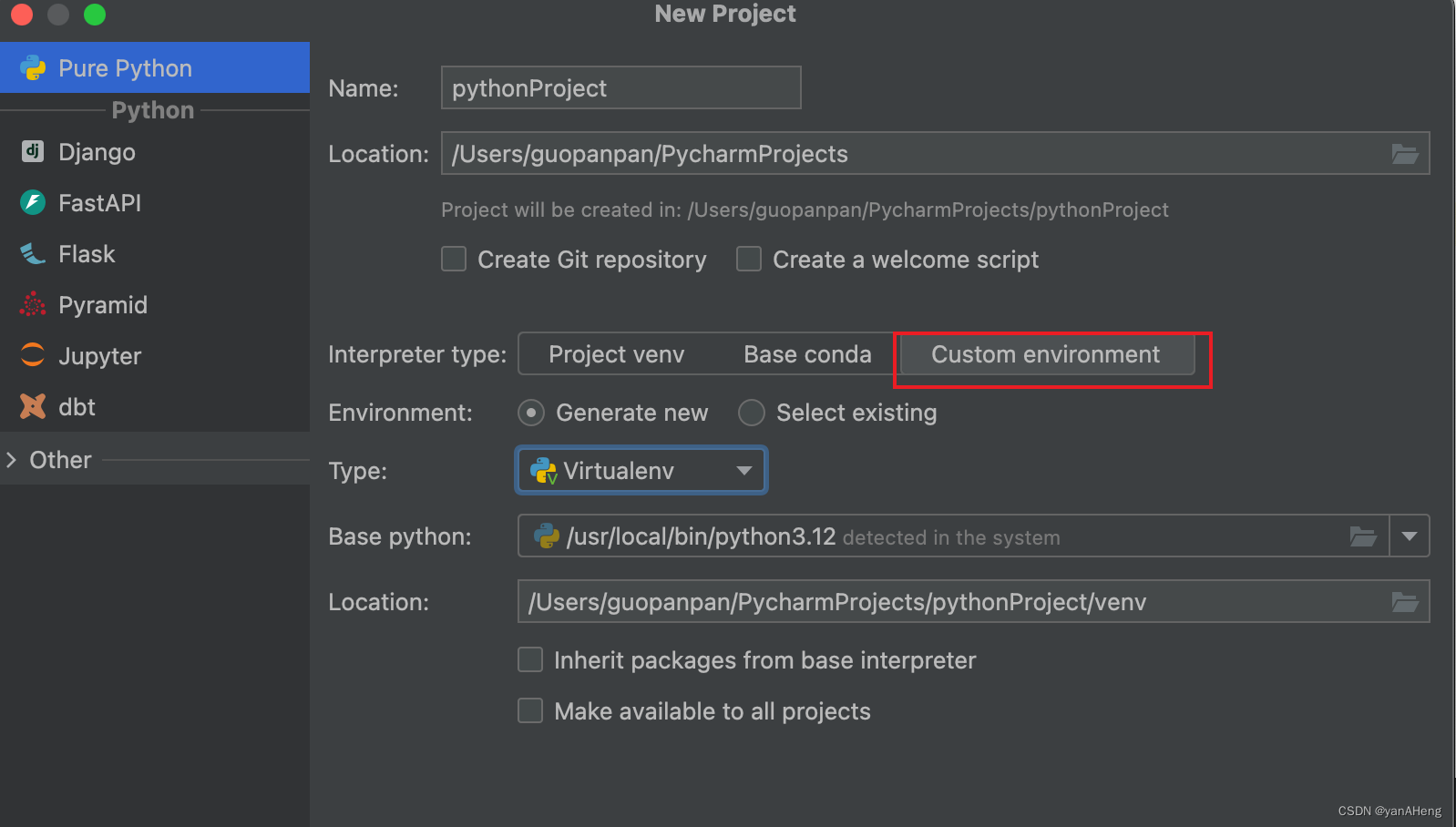1456x827 pixels.
Task: Open the Base python dropdown arrow
Action: tap(1410, 536)
